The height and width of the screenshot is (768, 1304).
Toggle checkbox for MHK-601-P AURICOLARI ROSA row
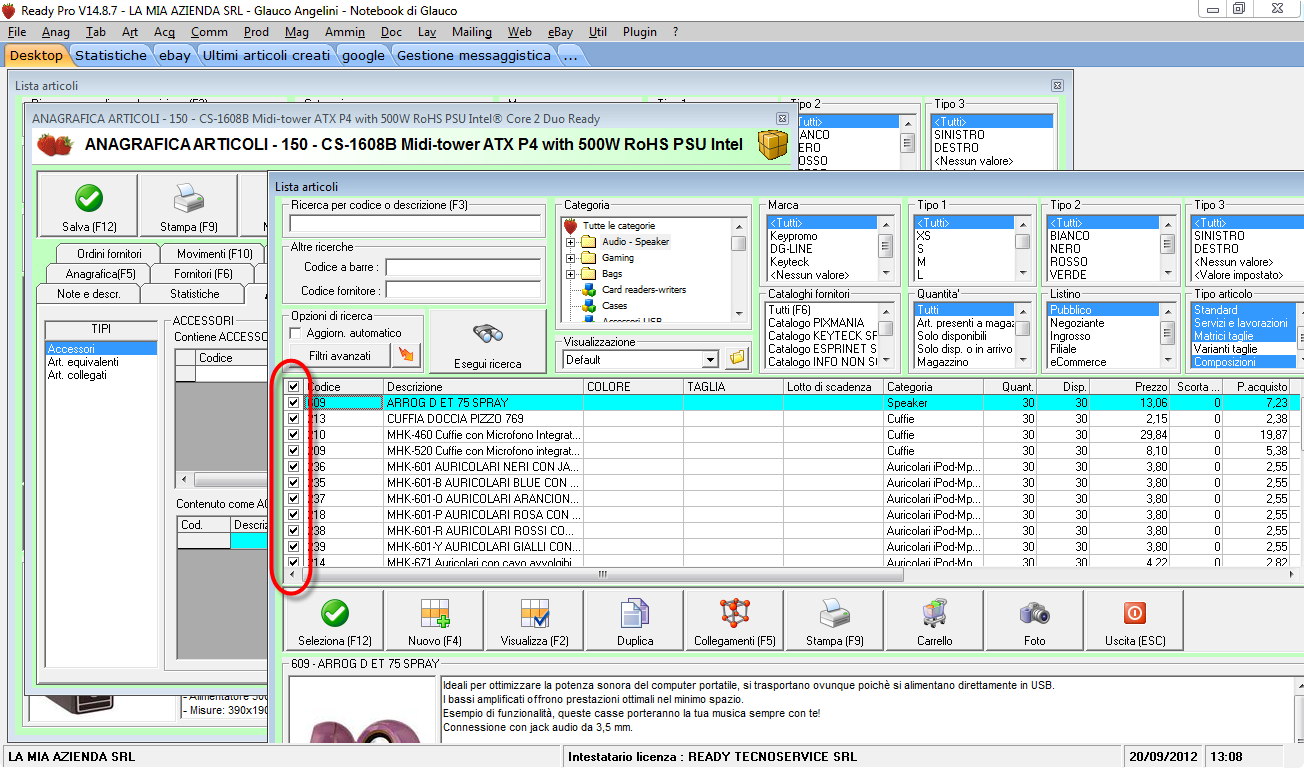click(293, 515)
